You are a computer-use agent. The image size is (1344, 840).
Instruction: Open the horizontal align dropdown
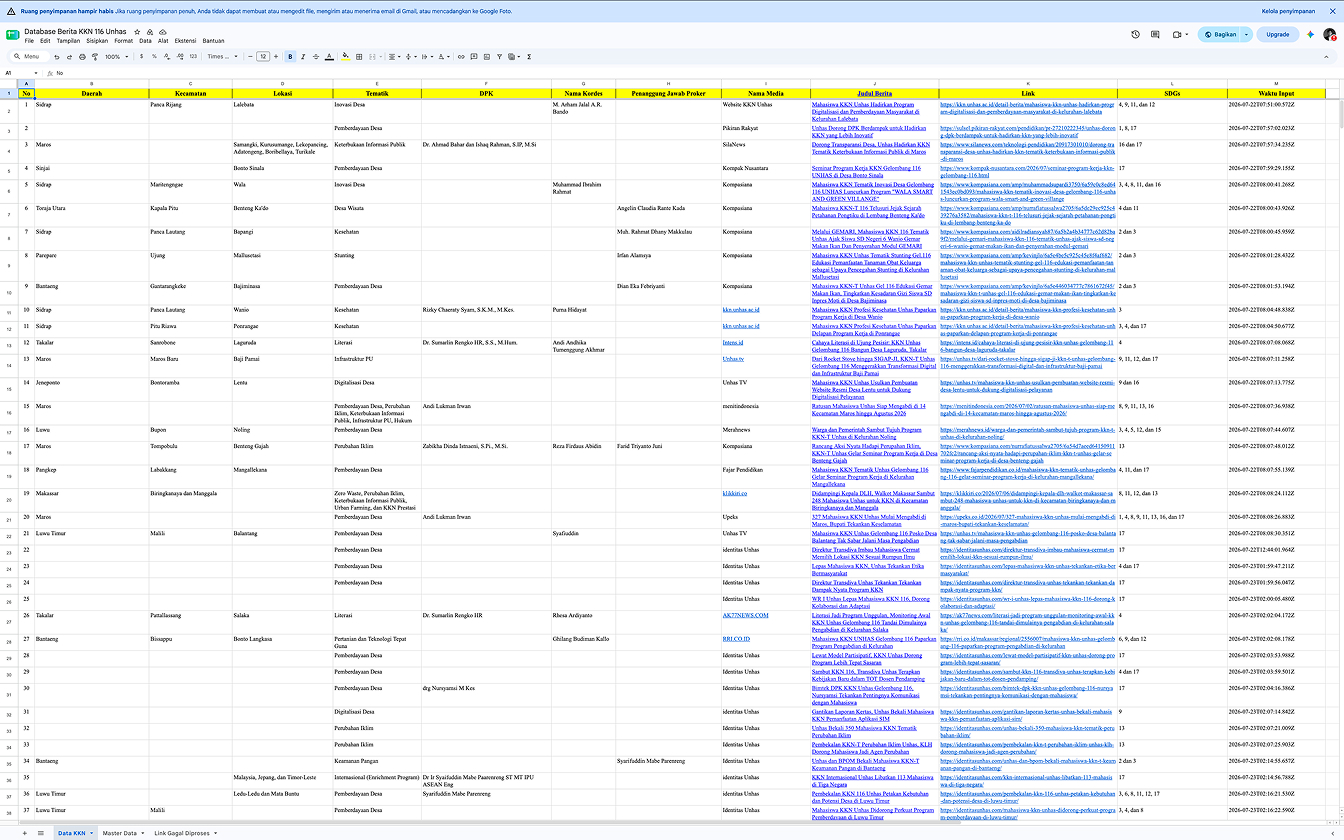(395, 57)
